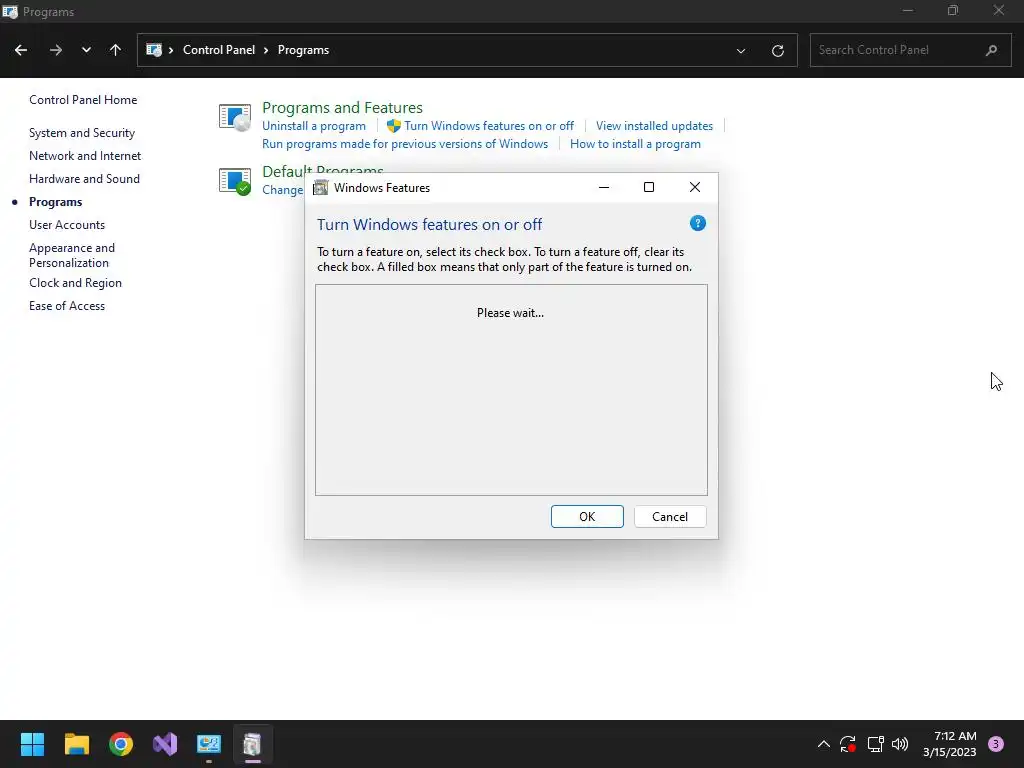Expand the chevron before Control Panel breadcrumb
Viewport: 1024px width, 768px height.
(171, 50)
